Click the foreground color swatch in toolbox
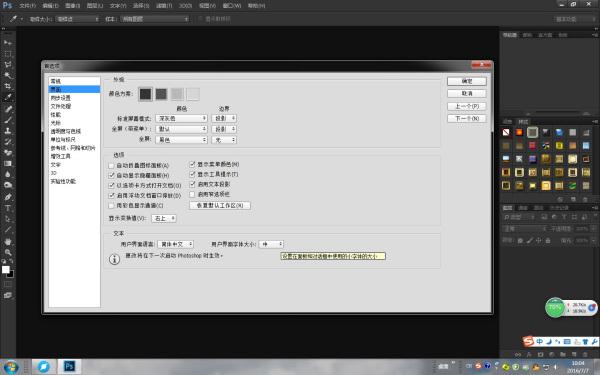The image size is (600, 375). pos(6,270)
